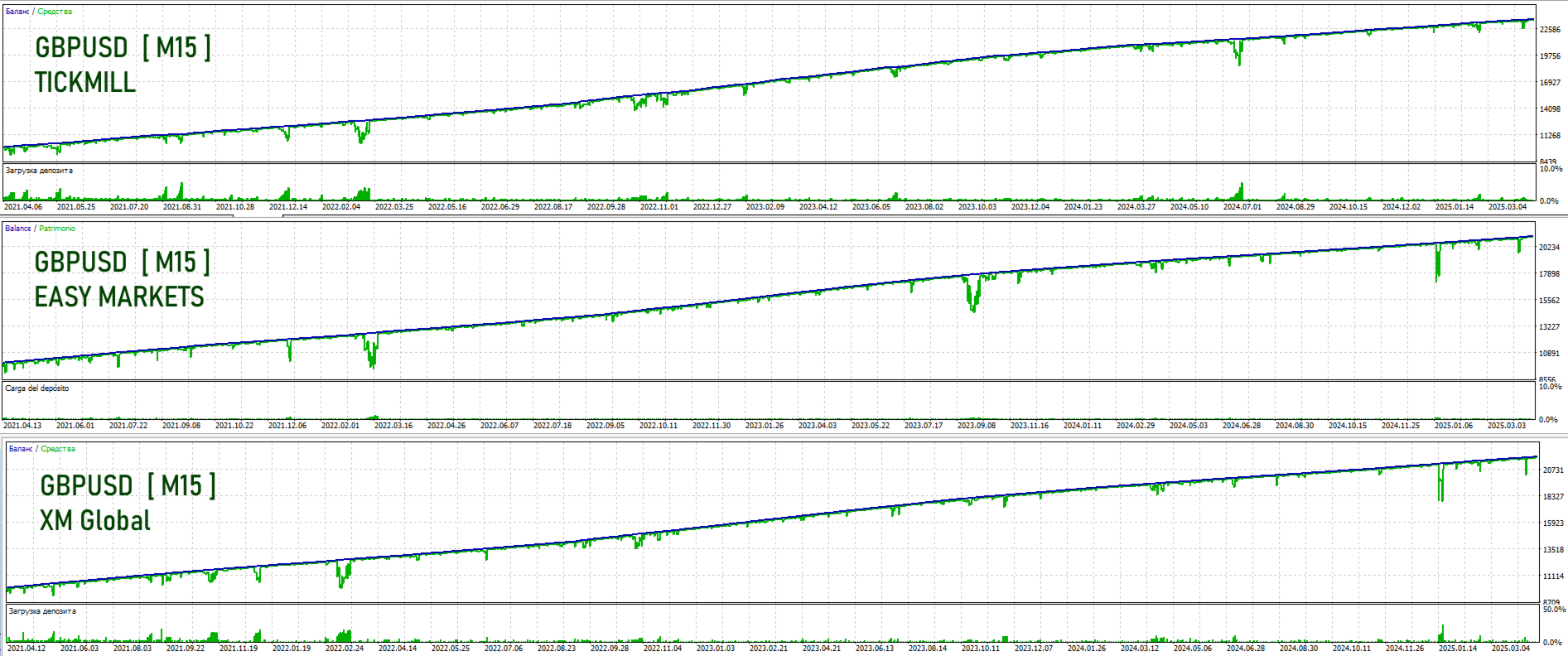Click the 'Carga del depósito' label
Image resolution: width=1568 pixels, height=656 pixels.
click(x=37, y=388)
